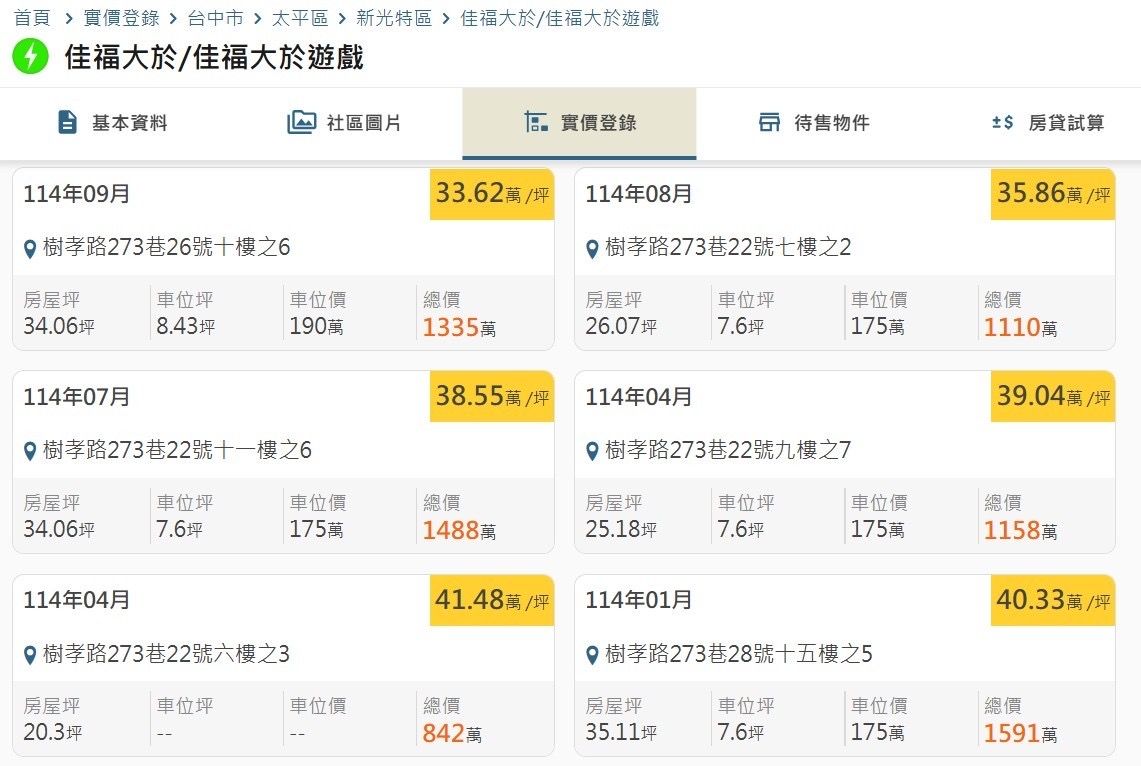The image size is (1141, 766).
Task: Click map pin for 樹孝路273巷22號七樓之2
Action: 592,250
